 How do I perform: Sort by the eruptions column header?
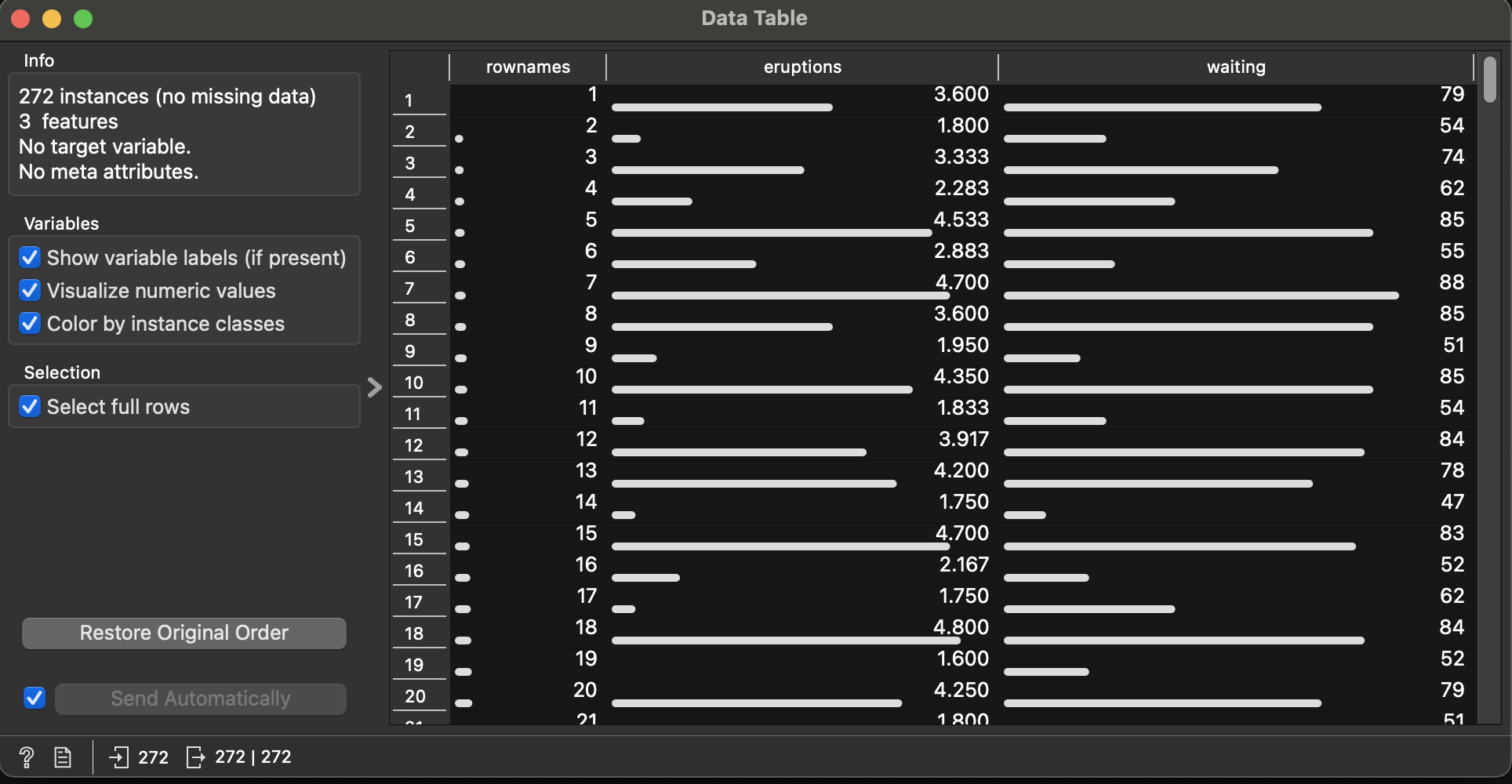tap(801, 67)
